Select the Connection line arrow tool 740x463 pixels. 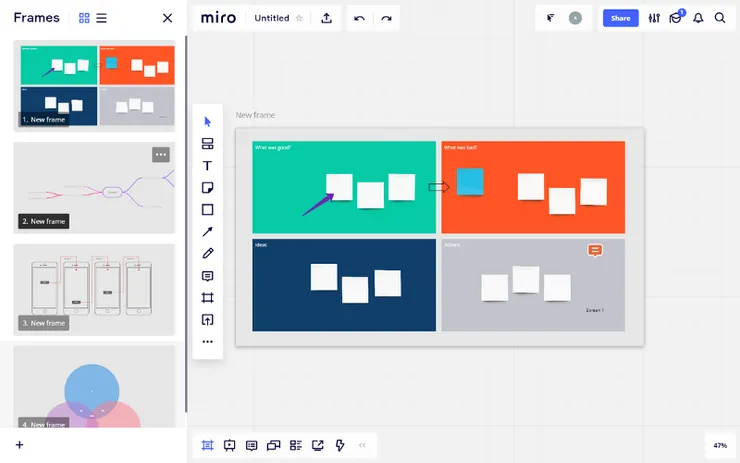point(207,232)
